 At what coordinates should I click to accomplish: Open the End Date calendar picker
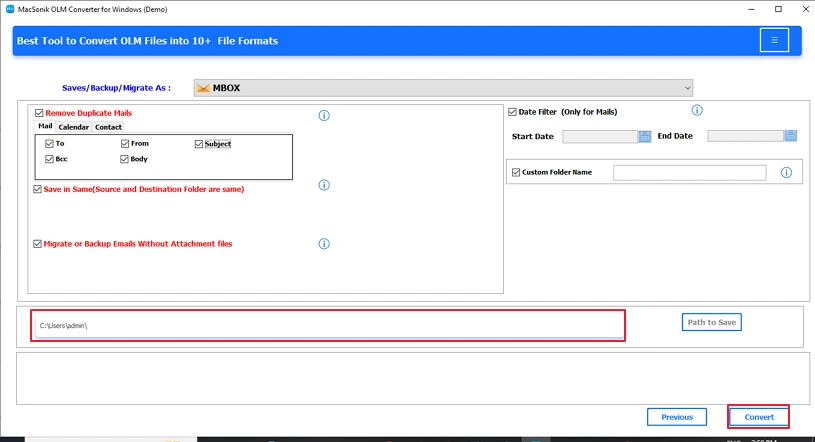790,136
